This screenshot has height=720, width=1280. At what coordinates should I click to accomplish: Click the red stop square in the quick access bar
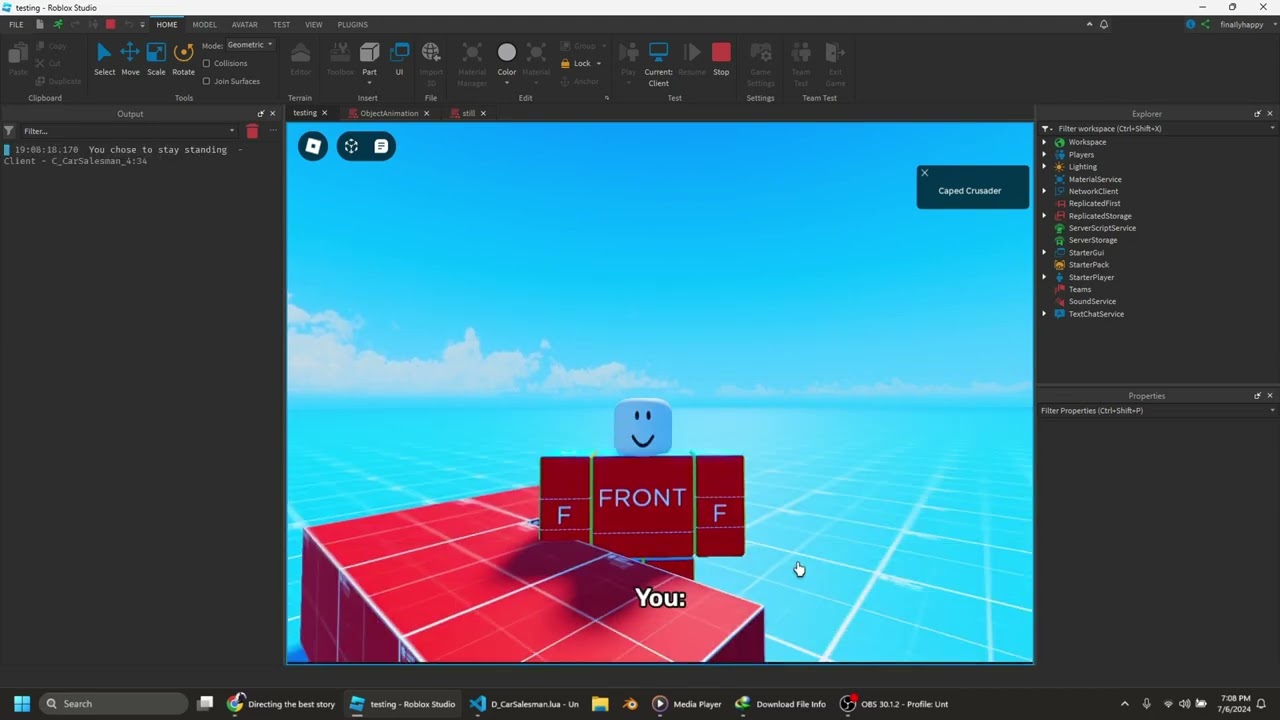click(110, 24)
